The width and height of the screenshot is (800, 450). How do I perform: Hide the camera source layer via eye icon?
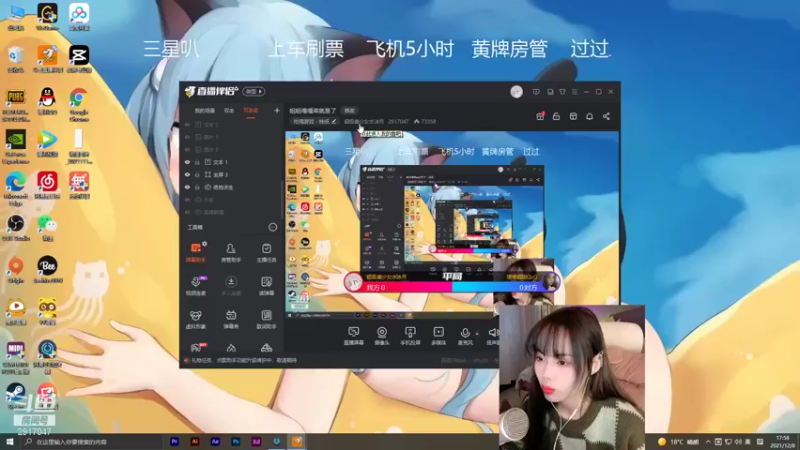pos(187,187)
